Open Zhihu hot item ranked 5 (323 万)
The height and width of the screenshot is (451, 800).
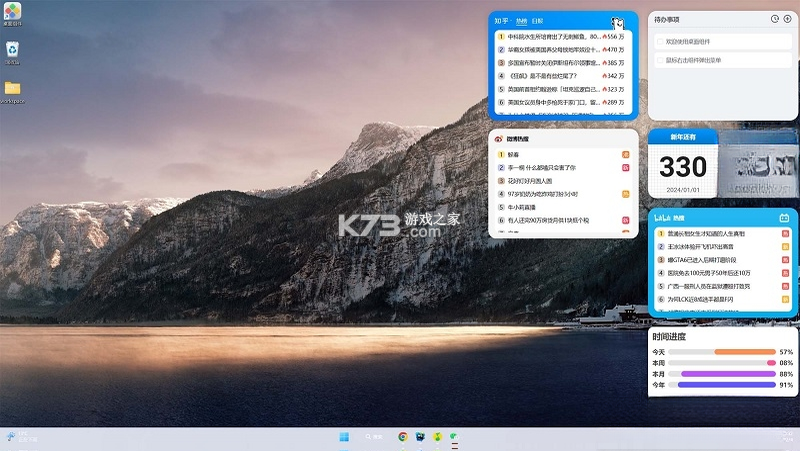(563, 89)
